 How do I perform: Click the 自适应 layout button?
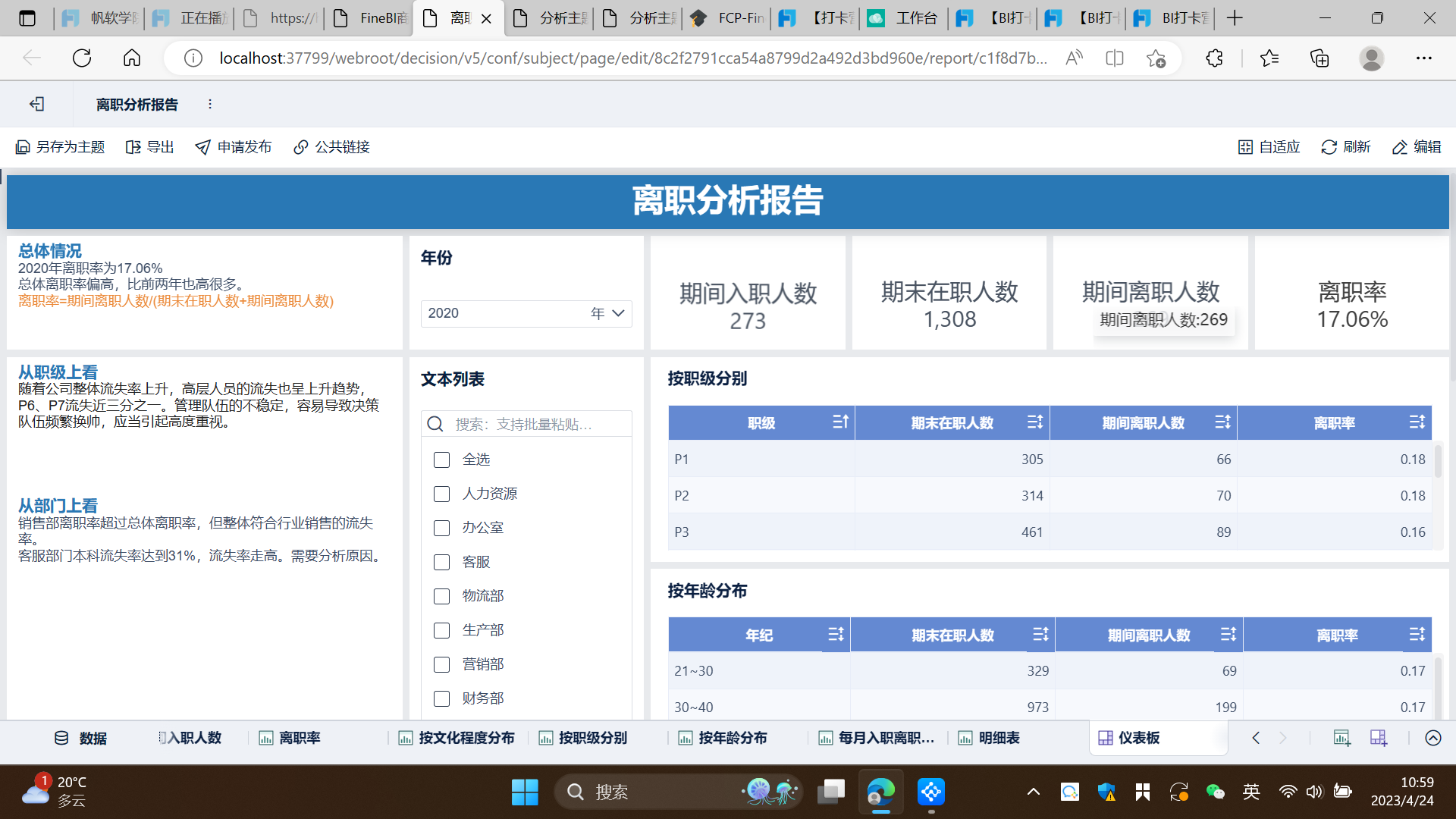[x=1269, y=147]
